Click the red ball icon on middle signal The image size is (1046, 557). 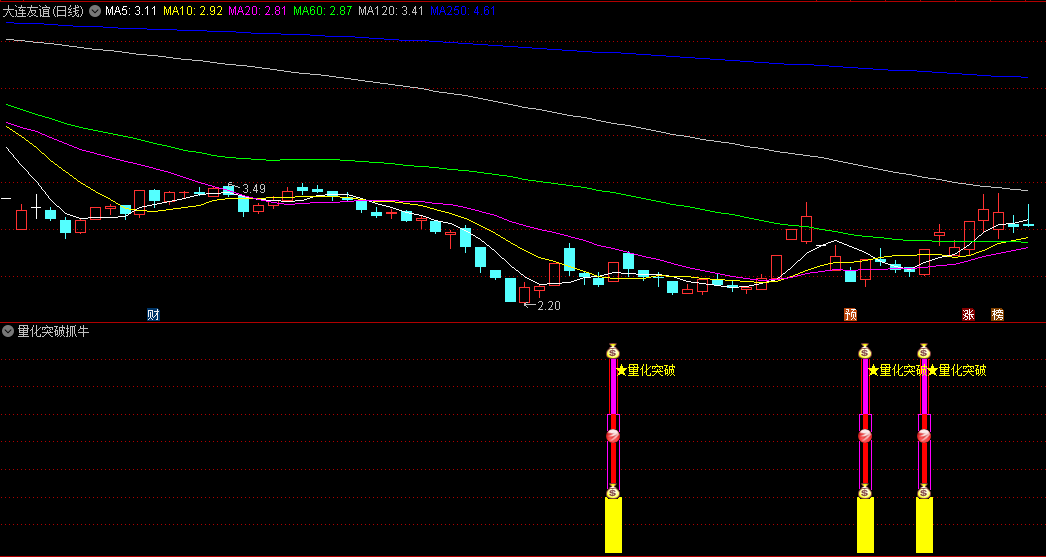click(x=865, y=436)
